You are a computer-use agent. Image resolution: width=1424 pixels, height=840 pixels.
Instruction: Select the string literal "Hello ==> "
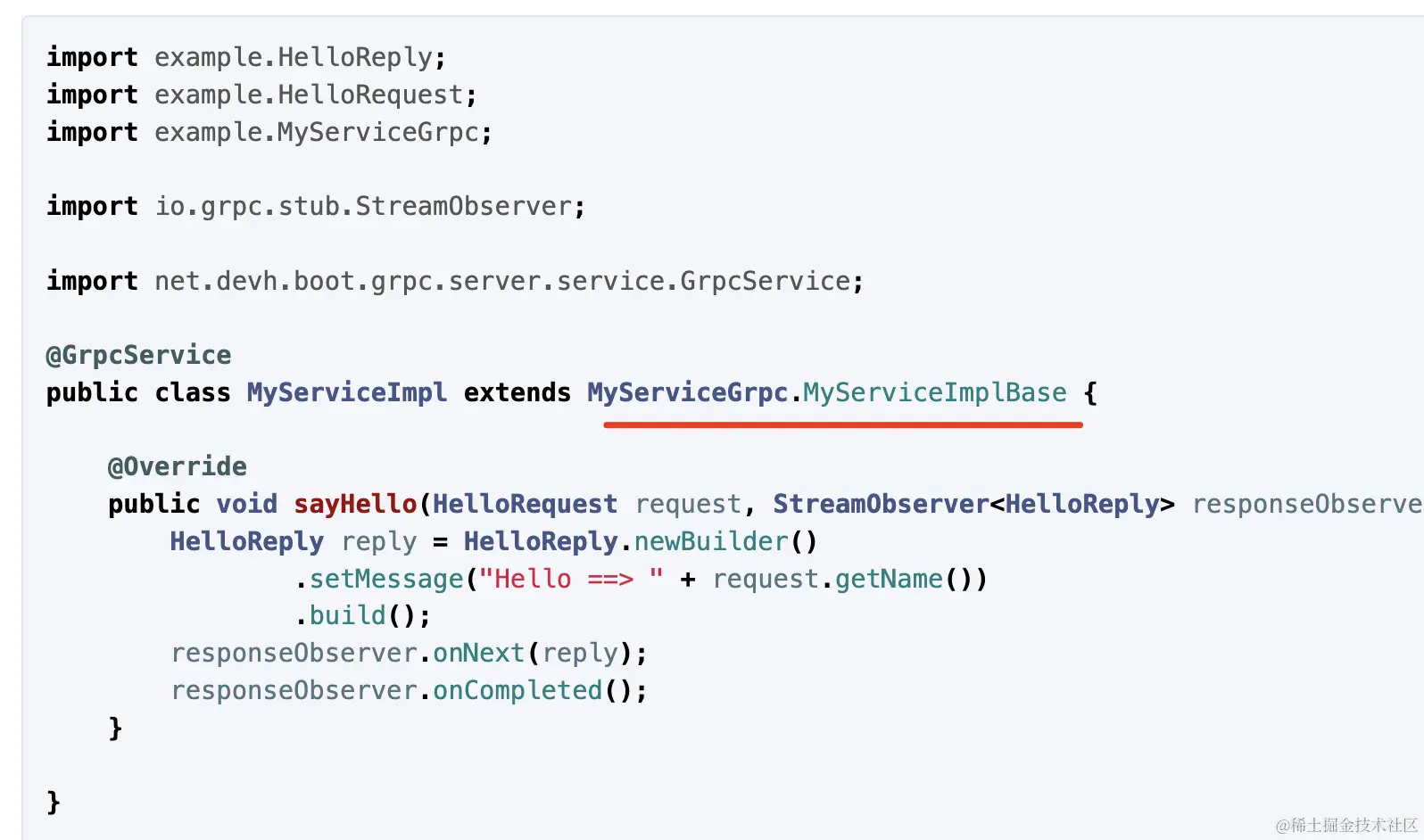571,579
